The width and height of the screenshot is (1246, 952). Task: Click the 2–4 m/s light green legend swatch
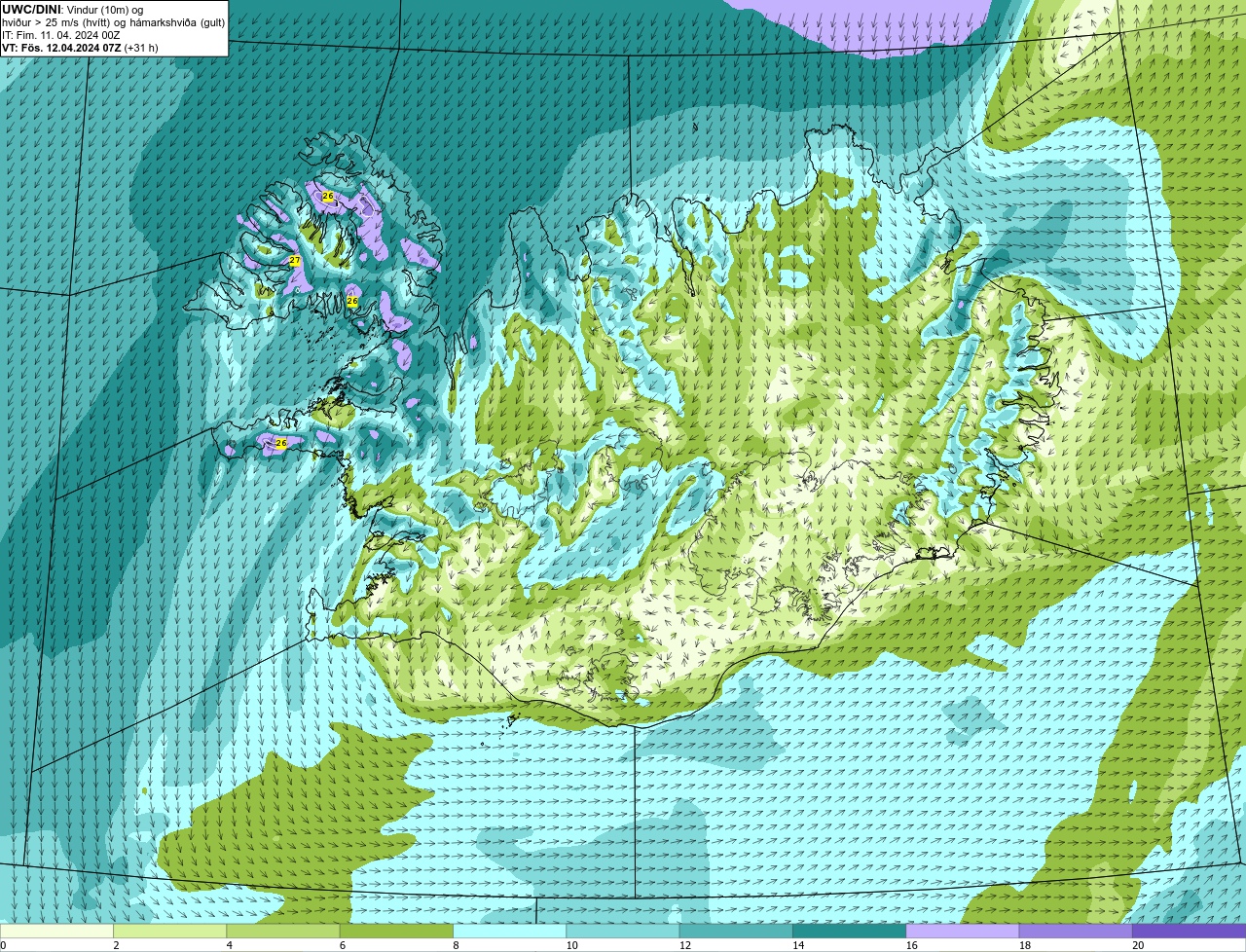point(170,931)
